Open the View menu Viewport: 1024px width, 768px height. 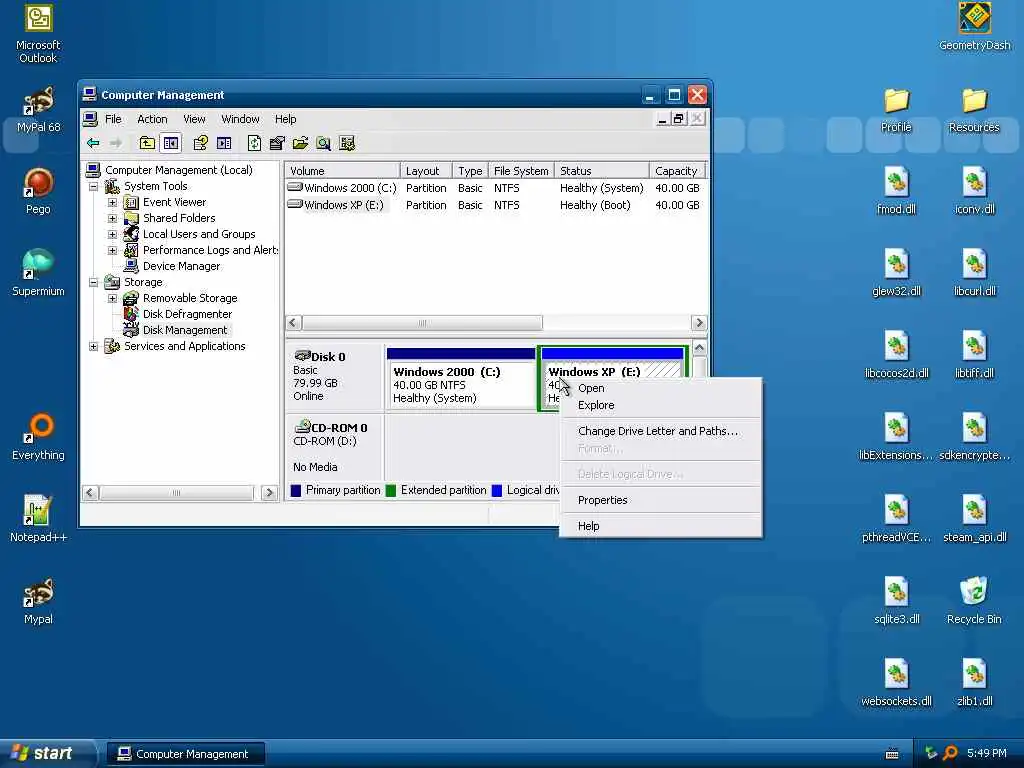coord(194,119)
